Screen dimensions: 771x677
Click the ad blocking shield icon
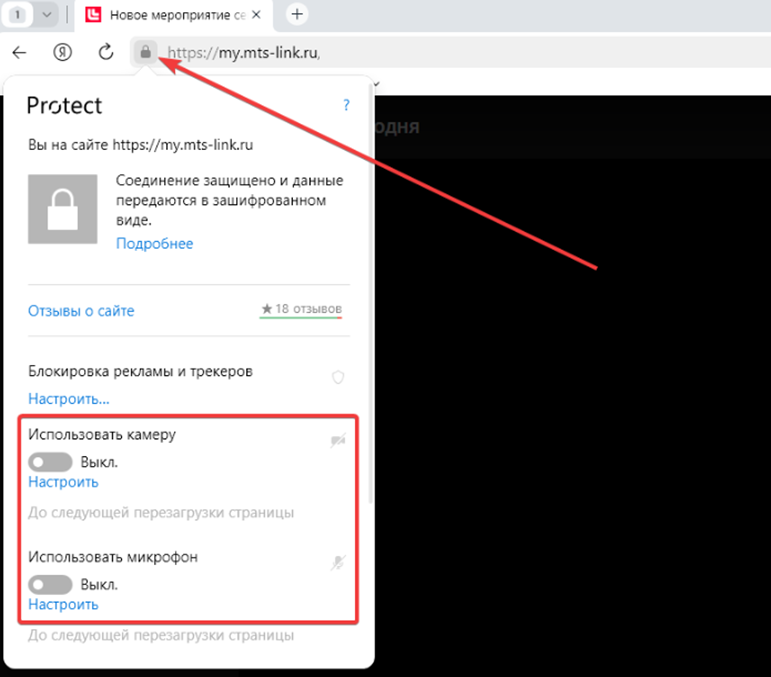[338, 377]
